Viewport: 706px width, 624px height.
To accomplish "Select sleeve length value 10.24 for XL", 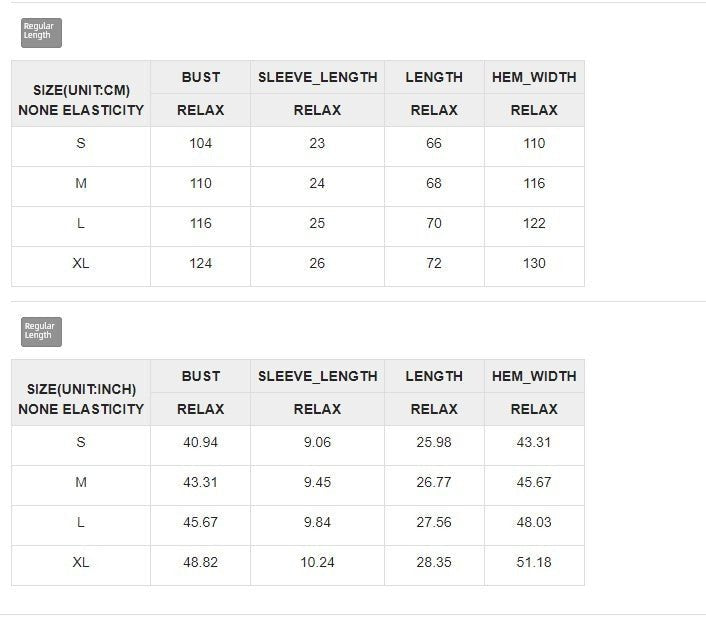I will pos(318,562).
